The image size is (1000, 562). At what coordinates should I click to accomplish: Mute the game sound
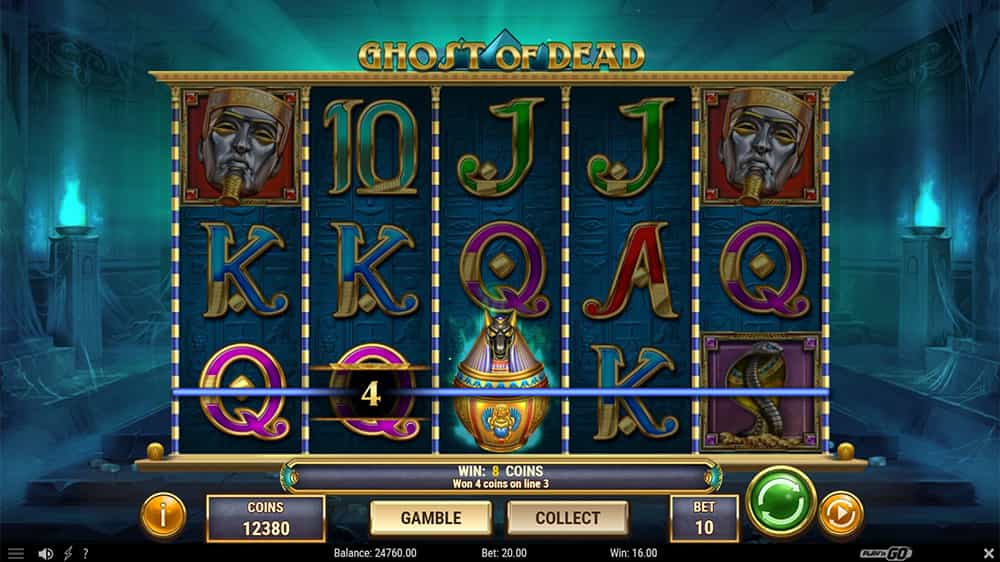click(45, 554)
